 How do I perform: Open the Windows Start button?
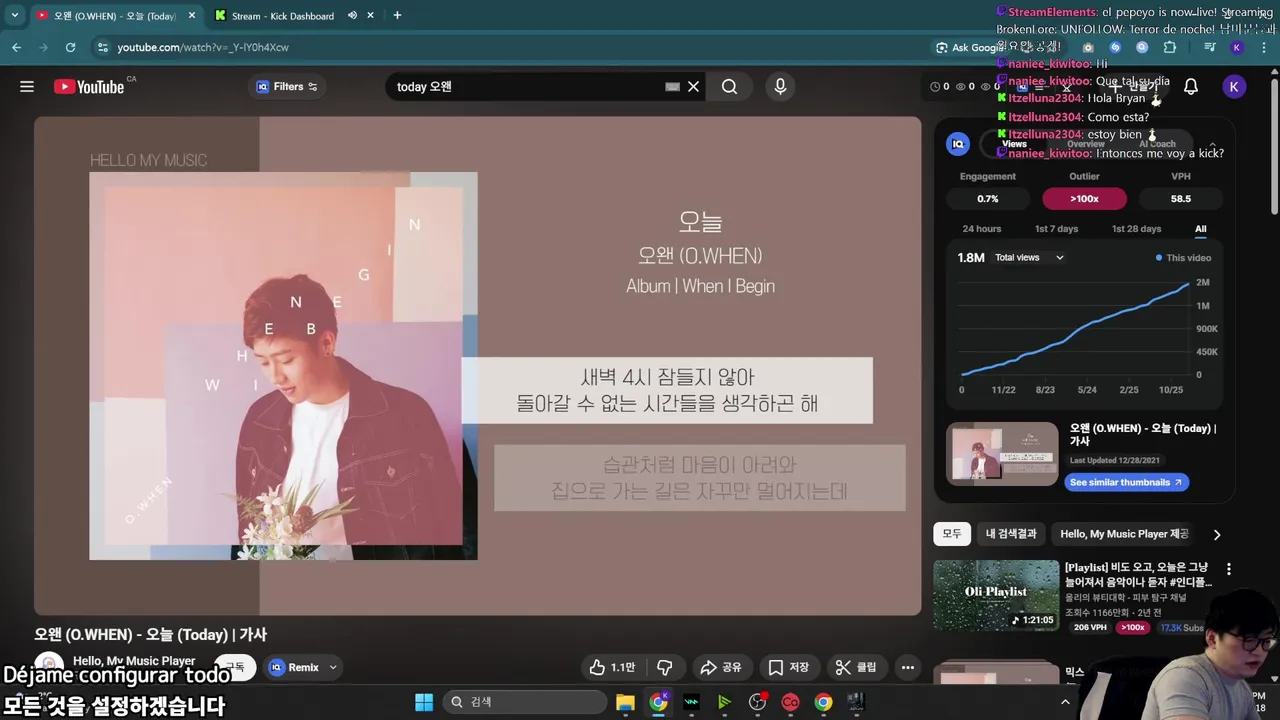(x=424, y=702)
